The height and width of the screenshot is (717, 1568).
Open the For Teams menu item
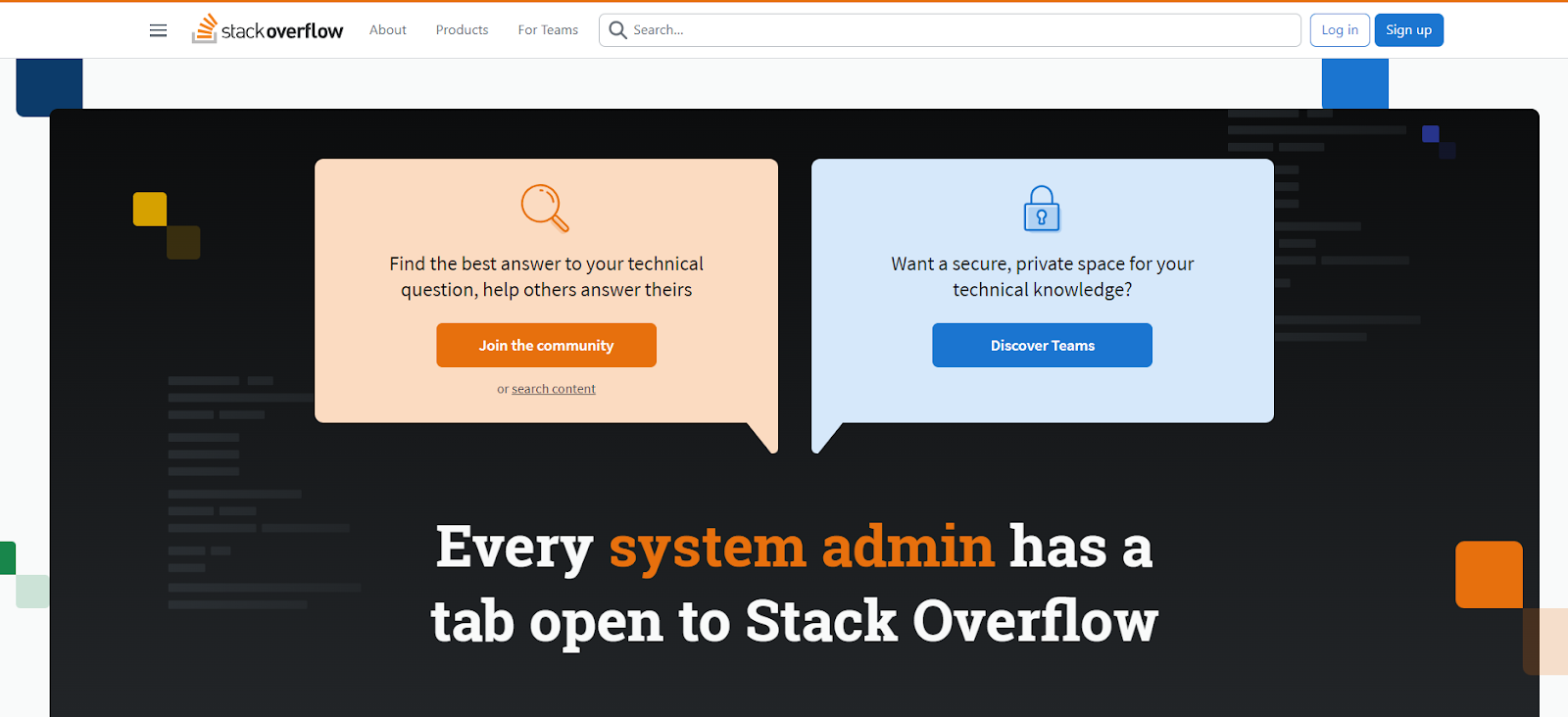point(548,30)
